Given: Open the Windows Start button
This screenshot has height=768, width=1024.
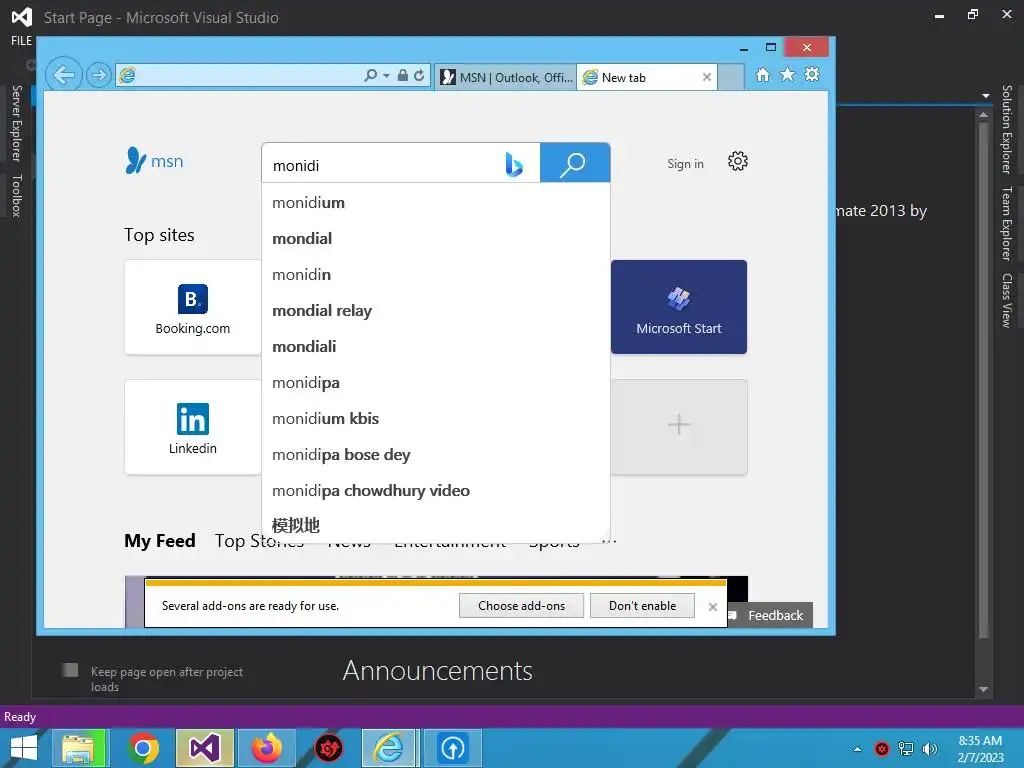Looking at the screenshot, I should (24, 748).
